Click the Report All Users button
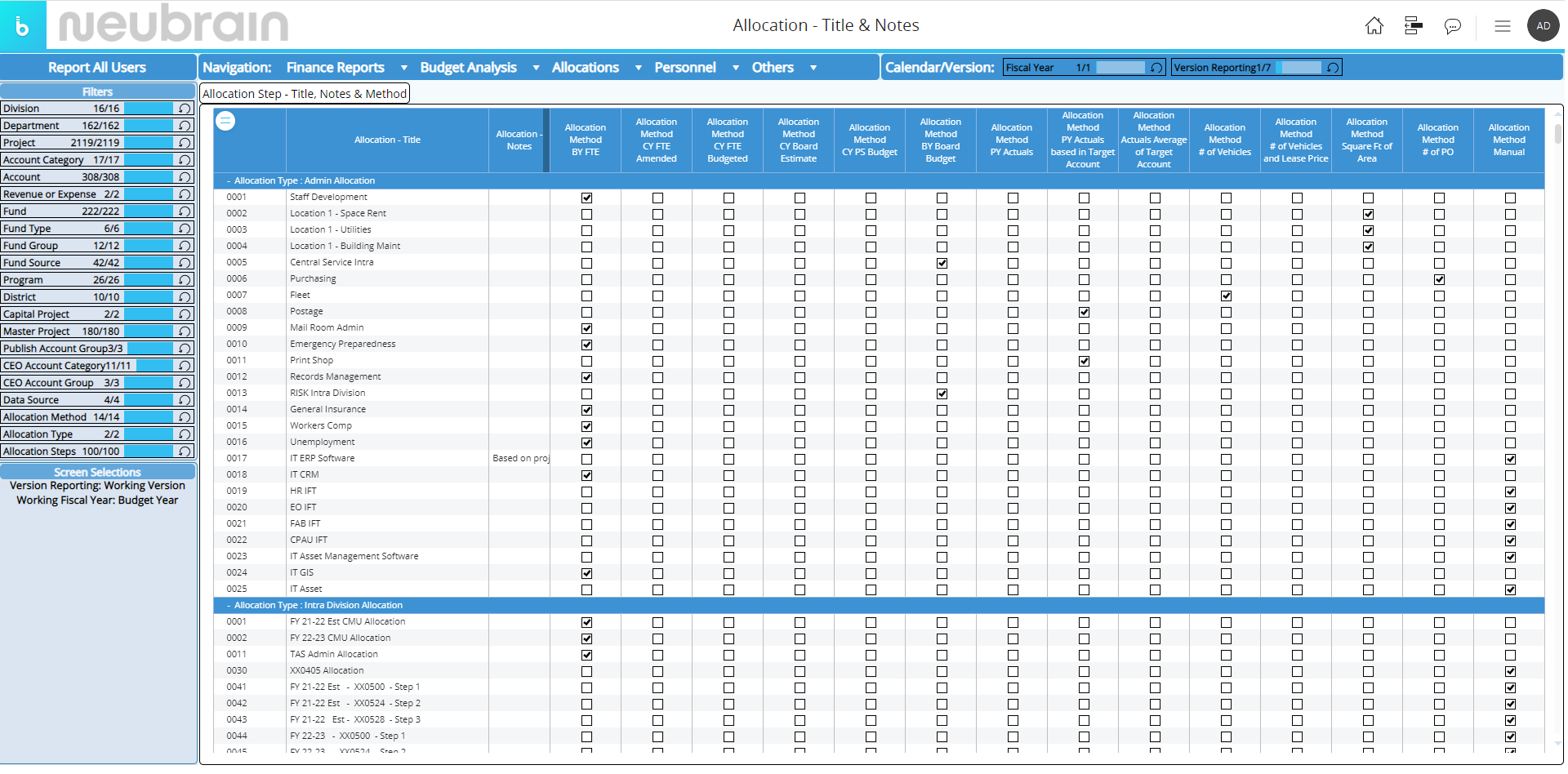 (x=97, y=68)
